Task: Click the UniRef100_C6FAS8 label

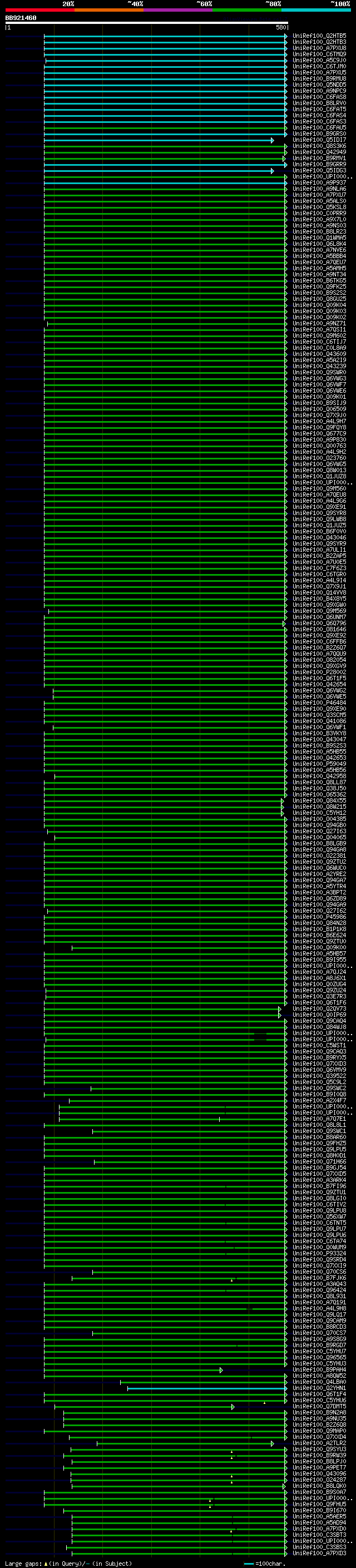Action: (319, 97)
